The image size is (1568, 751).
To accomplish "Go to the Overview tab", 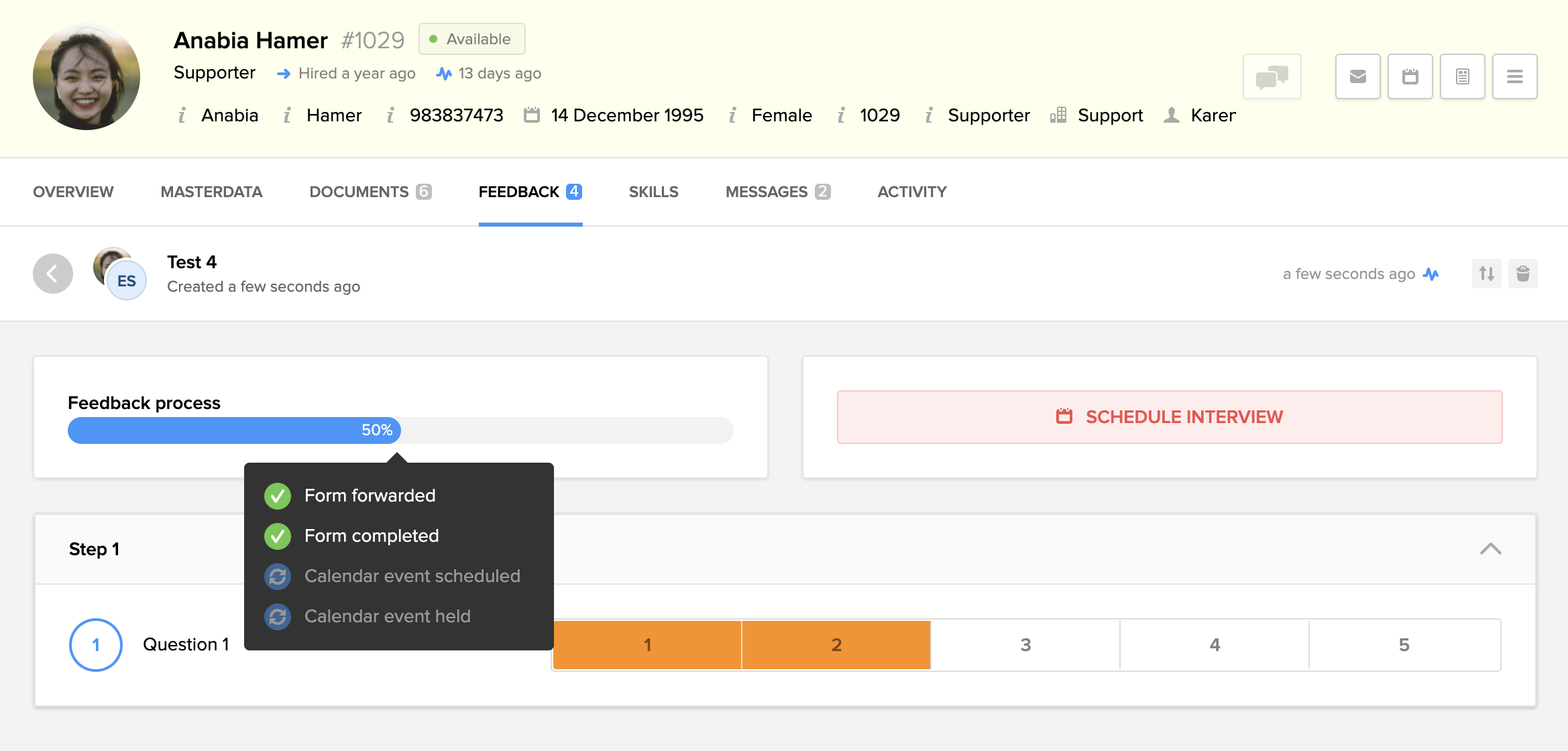I will click(73, 192).
